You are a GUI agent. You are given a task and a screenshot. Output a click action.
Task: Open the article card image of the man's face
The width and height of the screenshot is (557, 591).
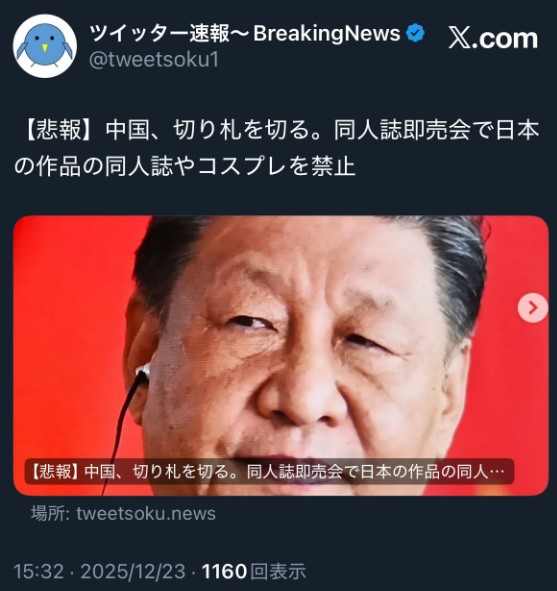point(281,355)
